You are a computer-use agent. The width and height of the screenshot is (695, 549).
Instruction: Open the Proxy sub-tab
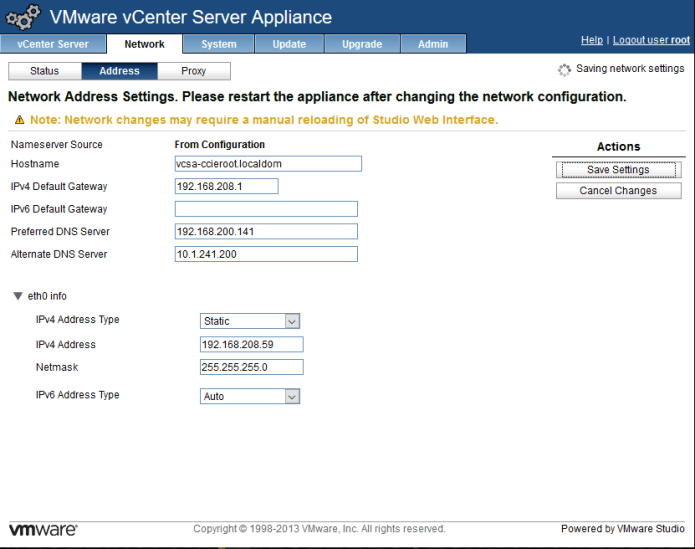pyautogui.click(x=194, y=71)
